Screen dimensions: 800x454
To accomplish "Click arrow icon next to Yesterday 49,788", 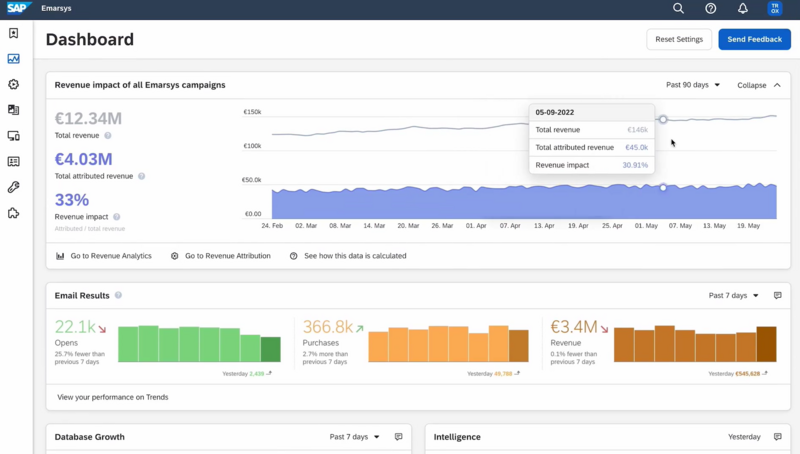I will [517, 373].
